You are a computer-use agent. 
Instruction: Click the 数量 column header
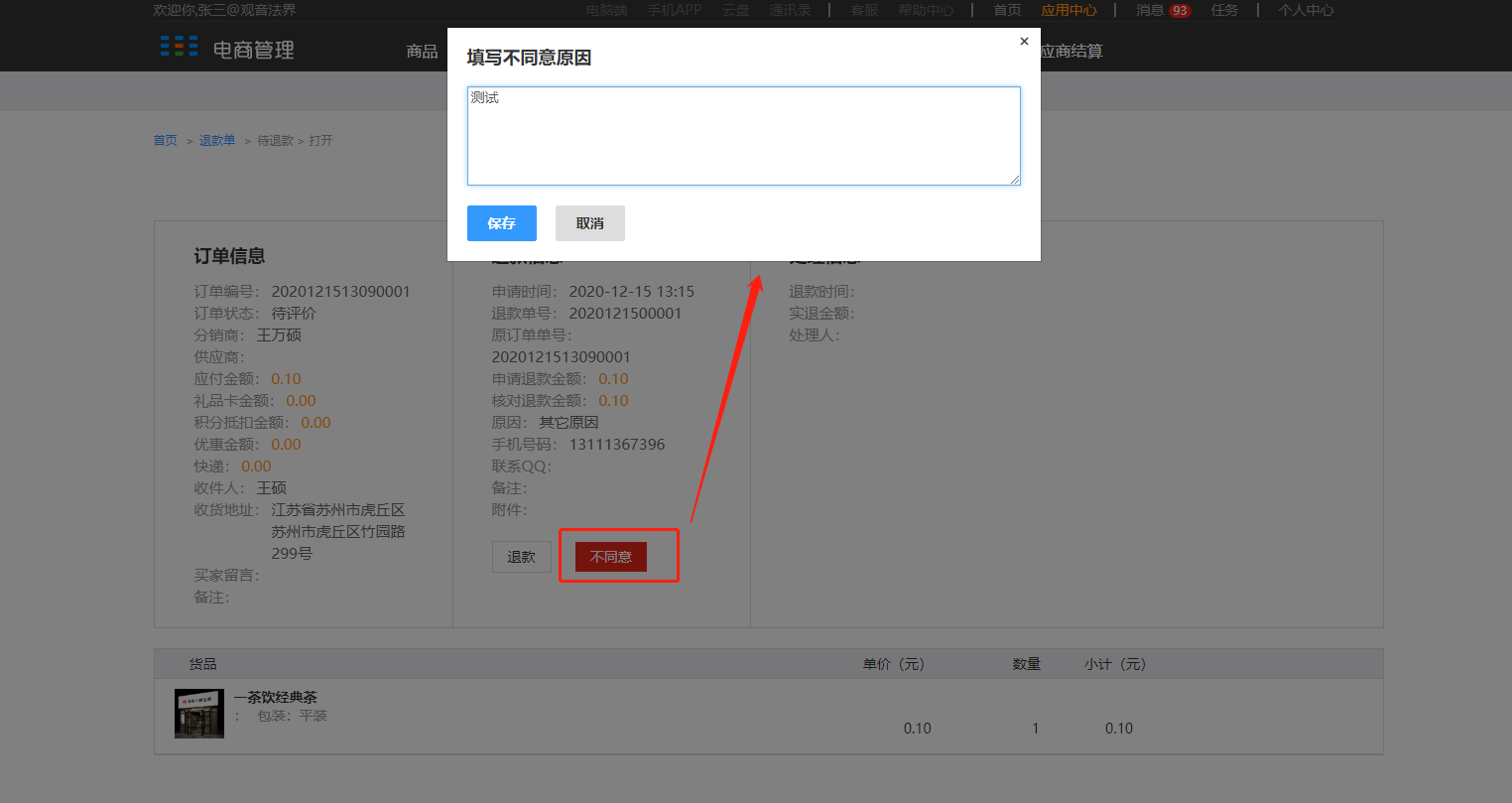tap(1027, 664)
